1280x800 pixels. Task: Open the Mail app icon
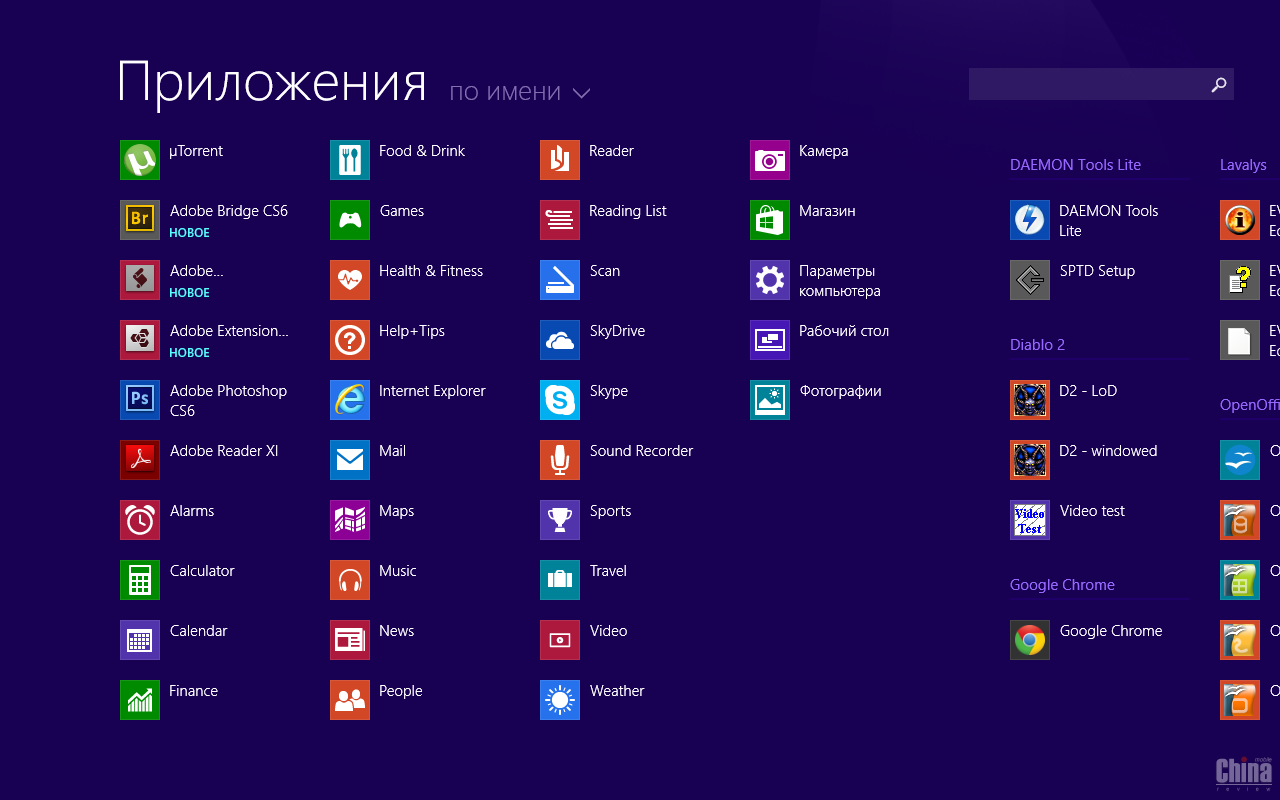click(350, 460)
